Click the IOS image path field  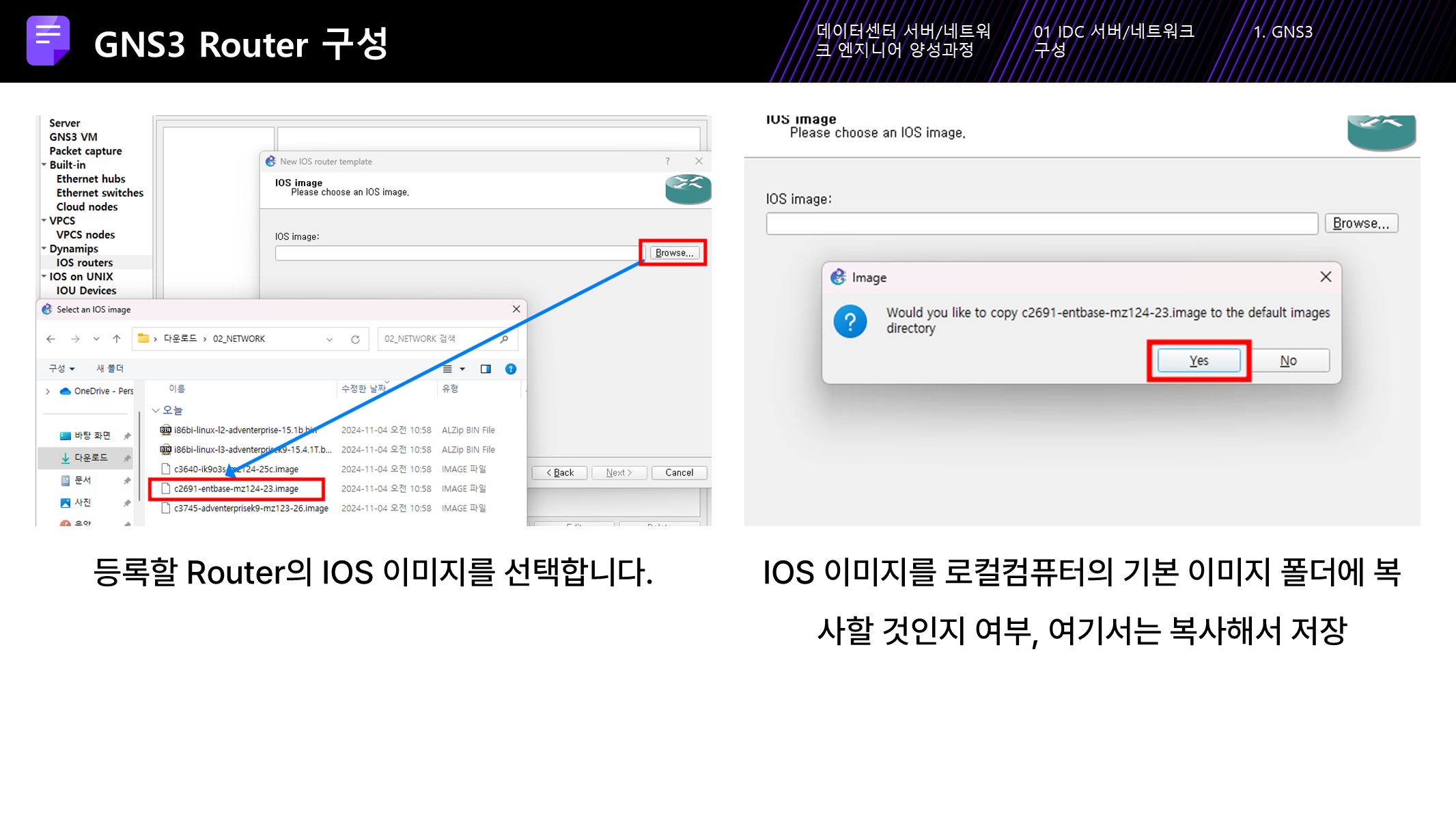click(1041, 223)
